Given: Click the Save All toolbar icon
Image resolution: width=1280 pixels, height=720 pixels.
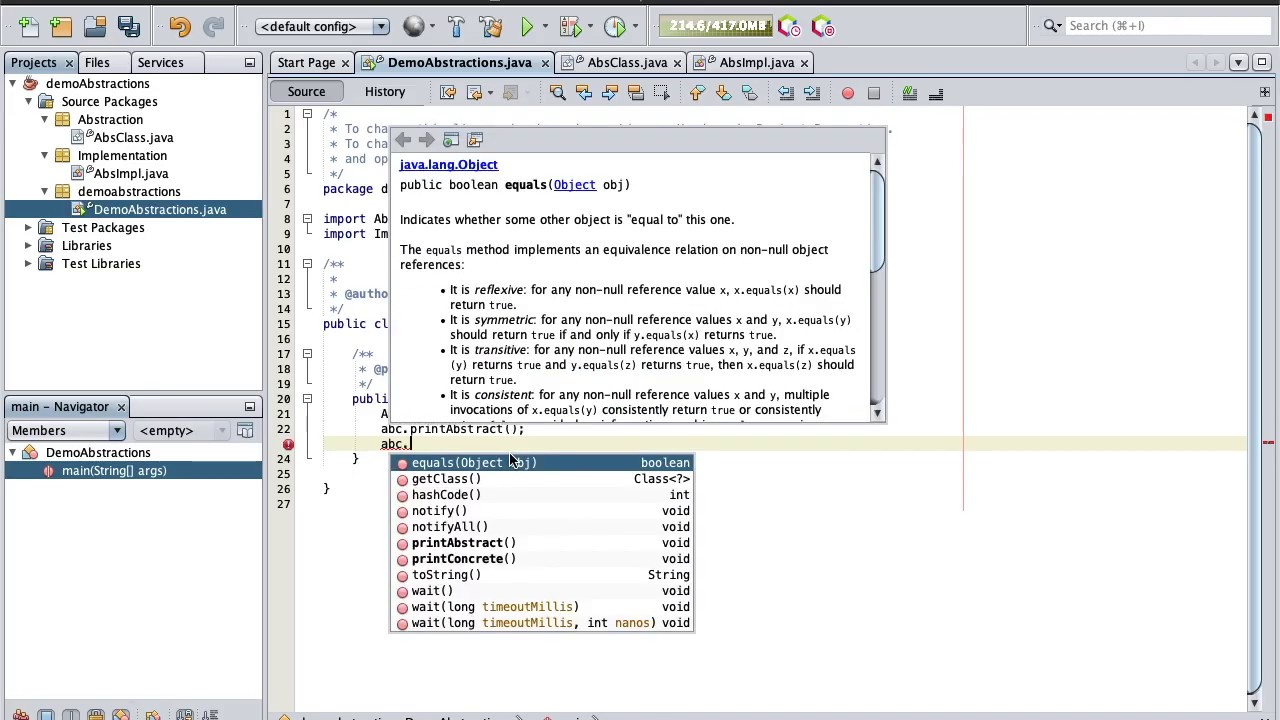Looking at the screenshot, I should (x=129, y=27).
